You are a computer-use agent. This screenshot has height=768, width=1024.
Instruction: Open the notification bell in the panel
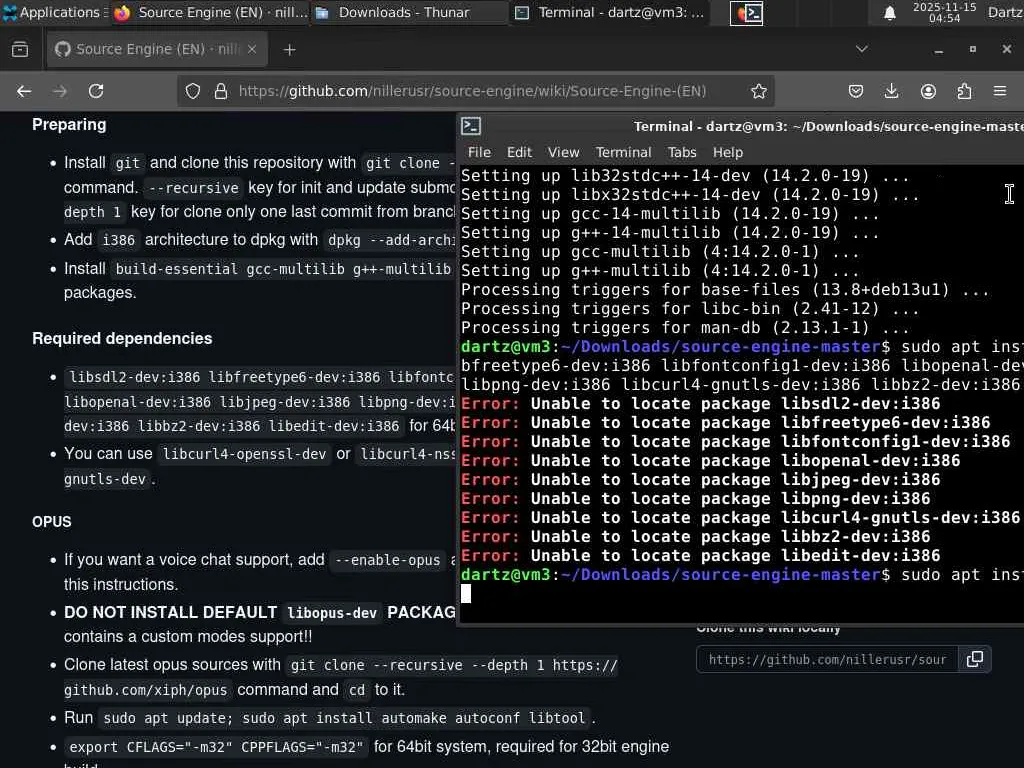pos(889,13)
